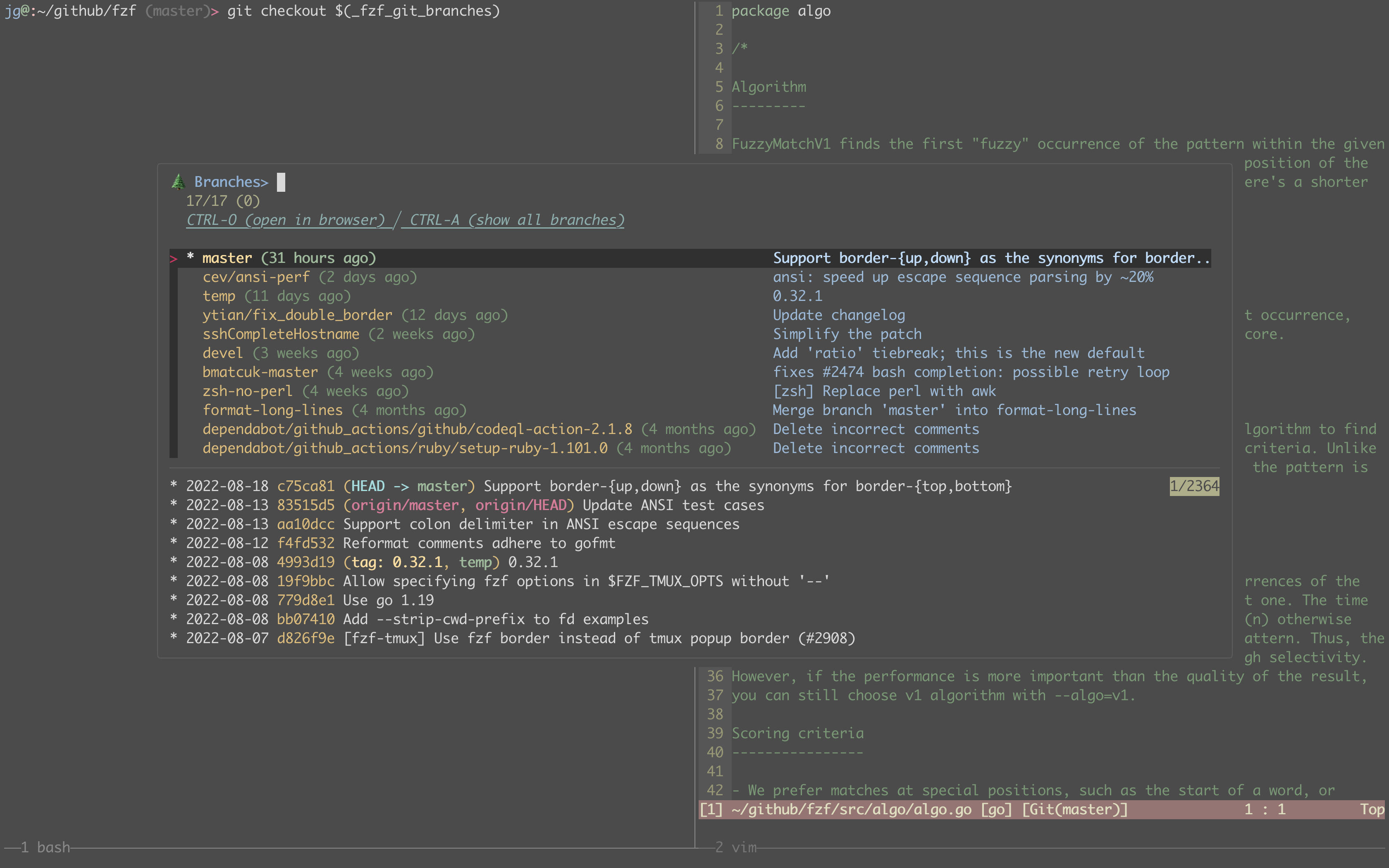Select the cev/ansi-perf branch
This screenshot has width=1389, height=868.
click(x=256, y=277)
